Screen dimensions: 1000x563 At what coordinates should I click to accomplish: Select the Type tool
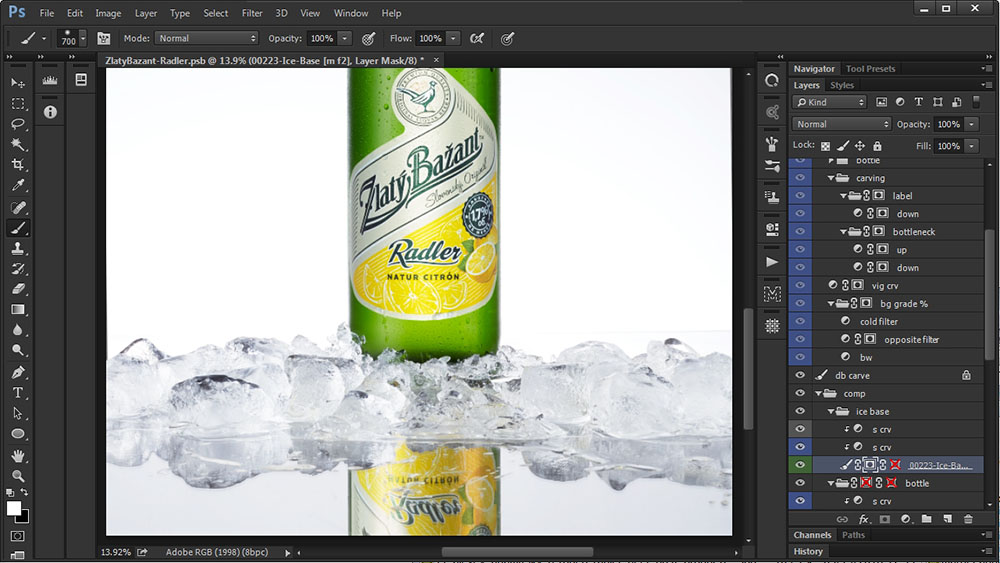18,392
